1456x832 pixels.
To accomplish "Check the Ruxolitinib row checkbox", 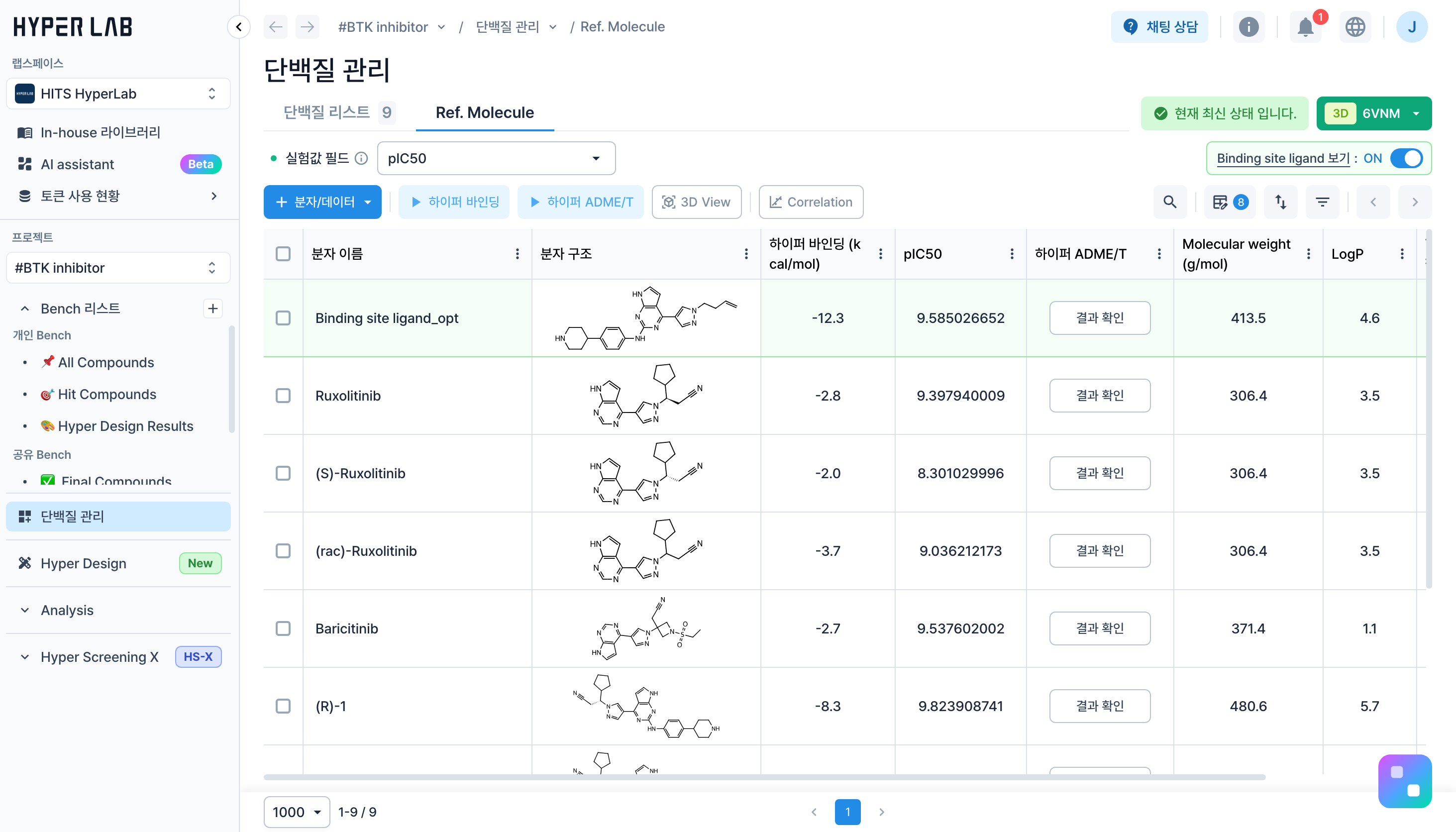I will coord(283,396).
